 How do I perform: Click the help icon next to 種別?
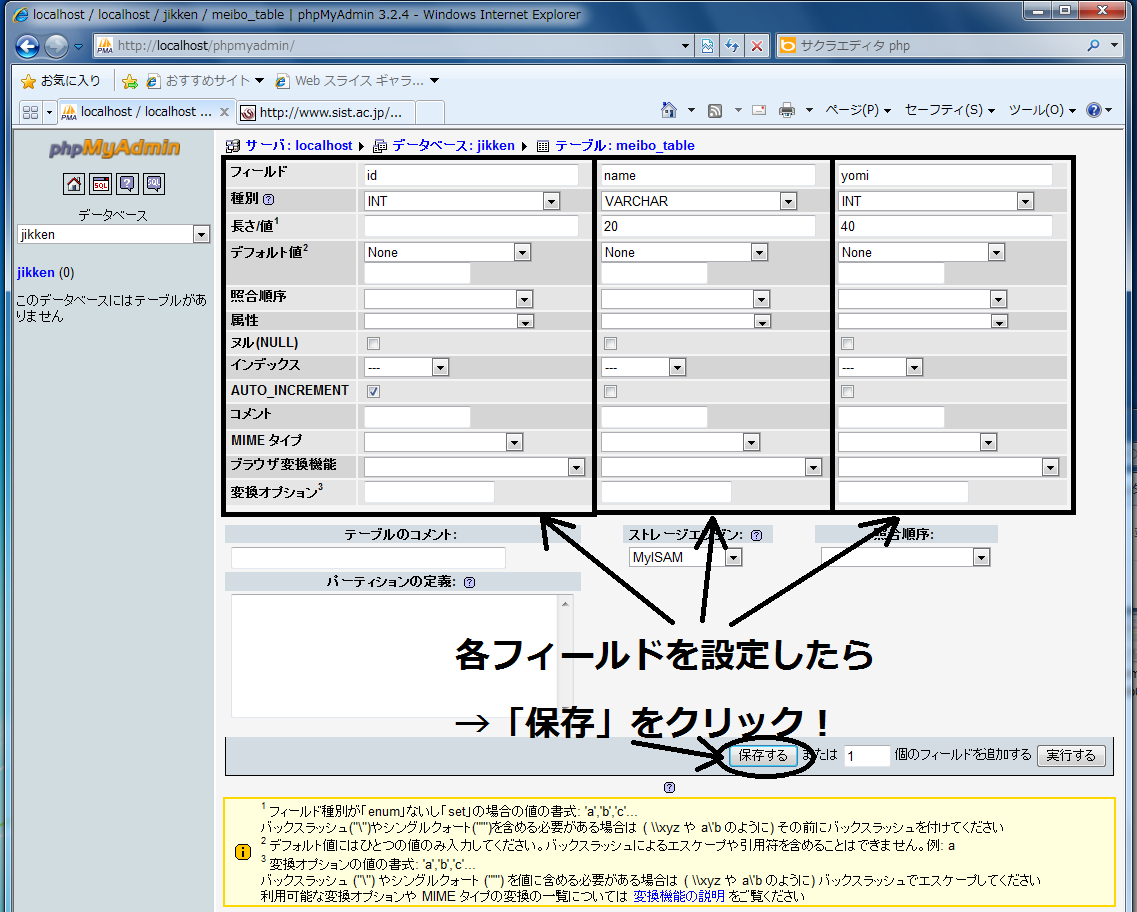pyautogui.click(x=268, y=200)
